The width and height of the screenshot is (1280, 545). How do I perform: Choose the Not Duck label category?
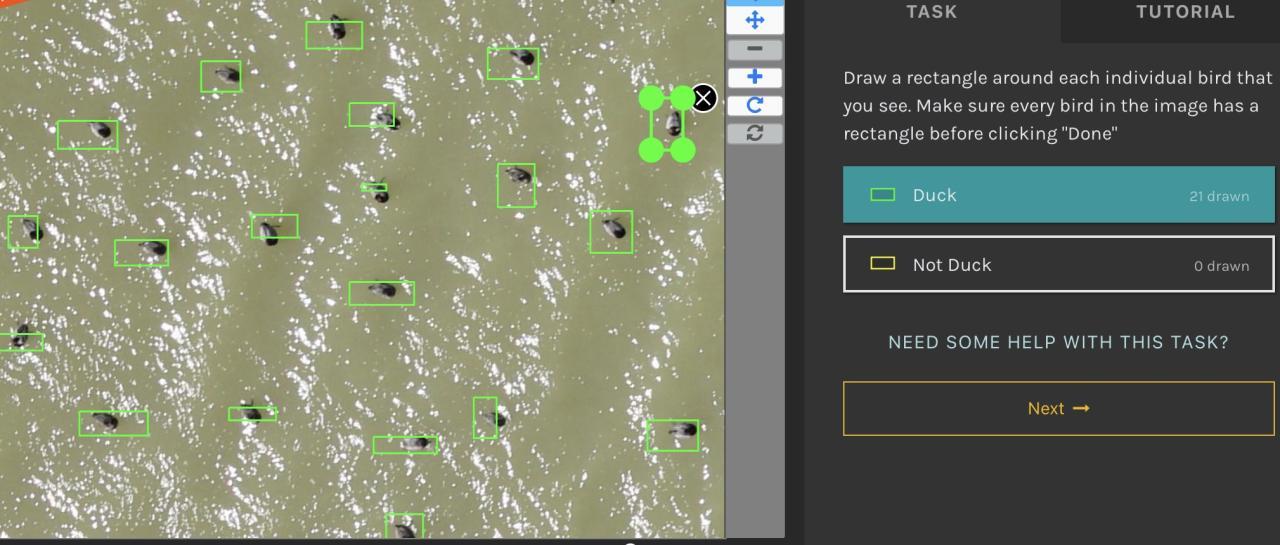tap(1058, 265)
